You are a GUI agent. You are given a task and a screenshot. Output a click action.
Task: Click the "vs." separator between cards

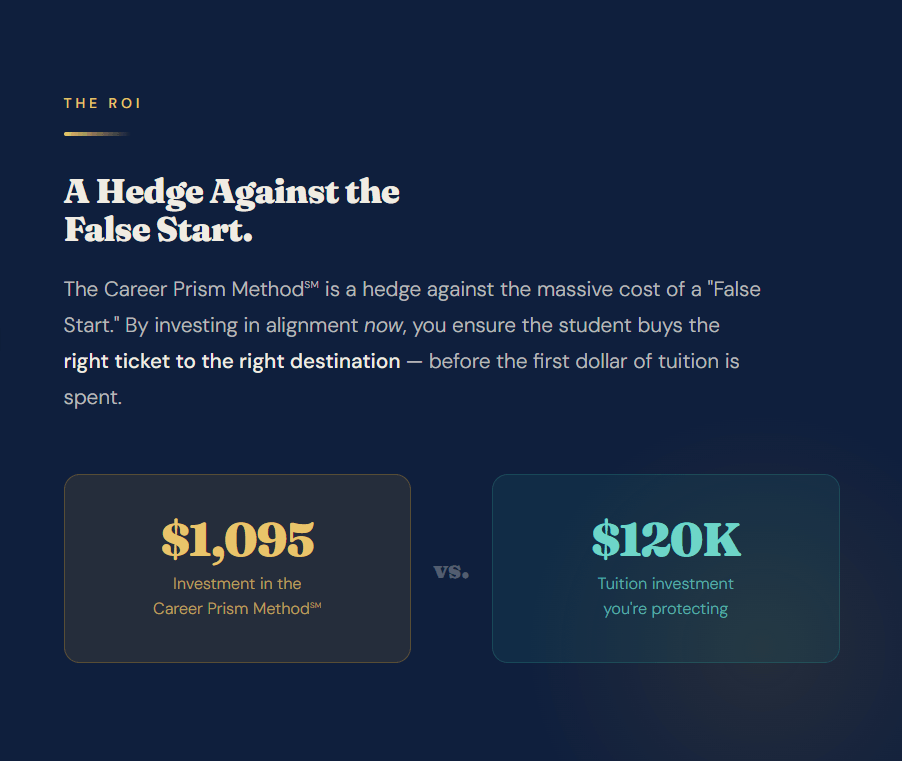coord(451,571)
